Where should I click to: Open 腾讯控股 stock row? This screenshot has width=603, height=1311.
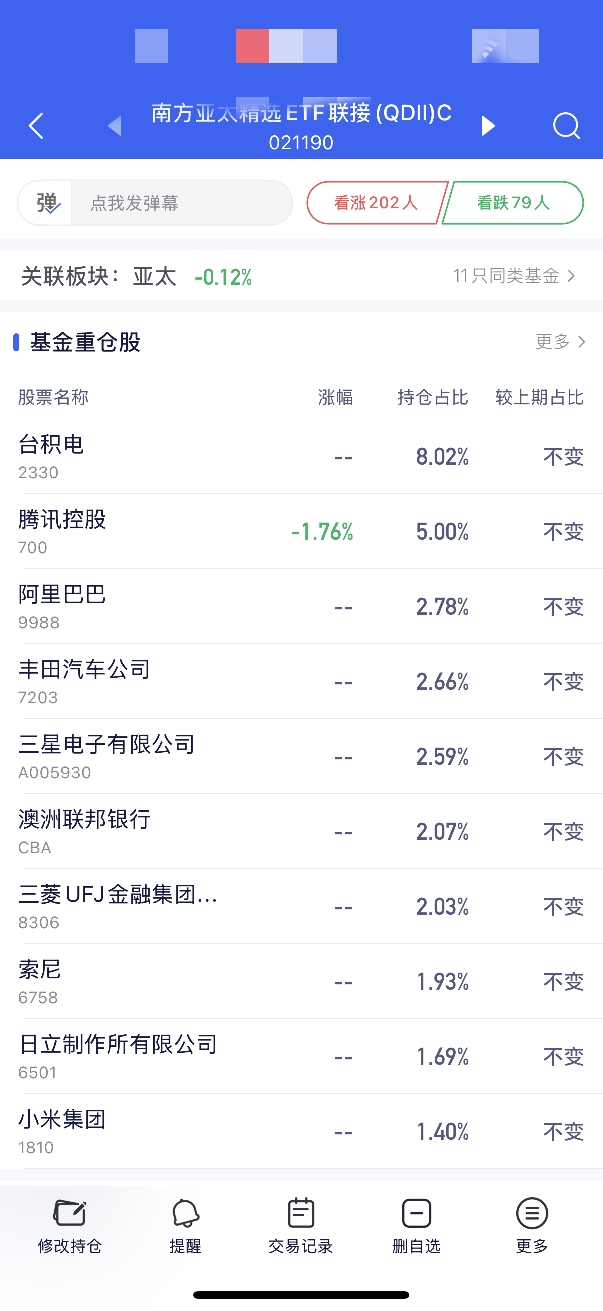301,531
